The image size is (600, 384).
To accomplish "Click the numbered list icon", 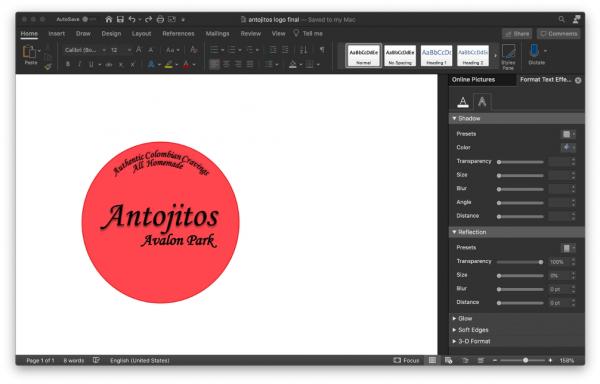I will [x=232, y=50].
